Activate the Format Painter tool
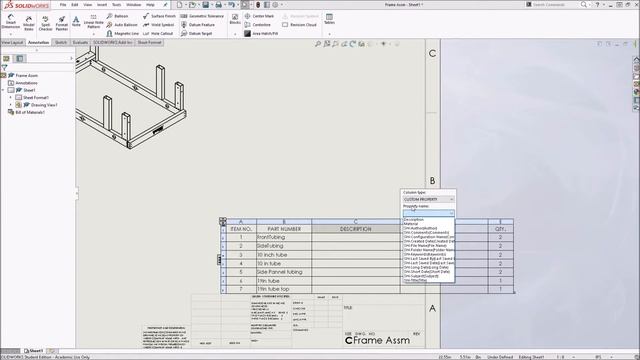Image resolution: width=640 pixels, height=360 pixels. pyautogui.click(x=62, y=23)
